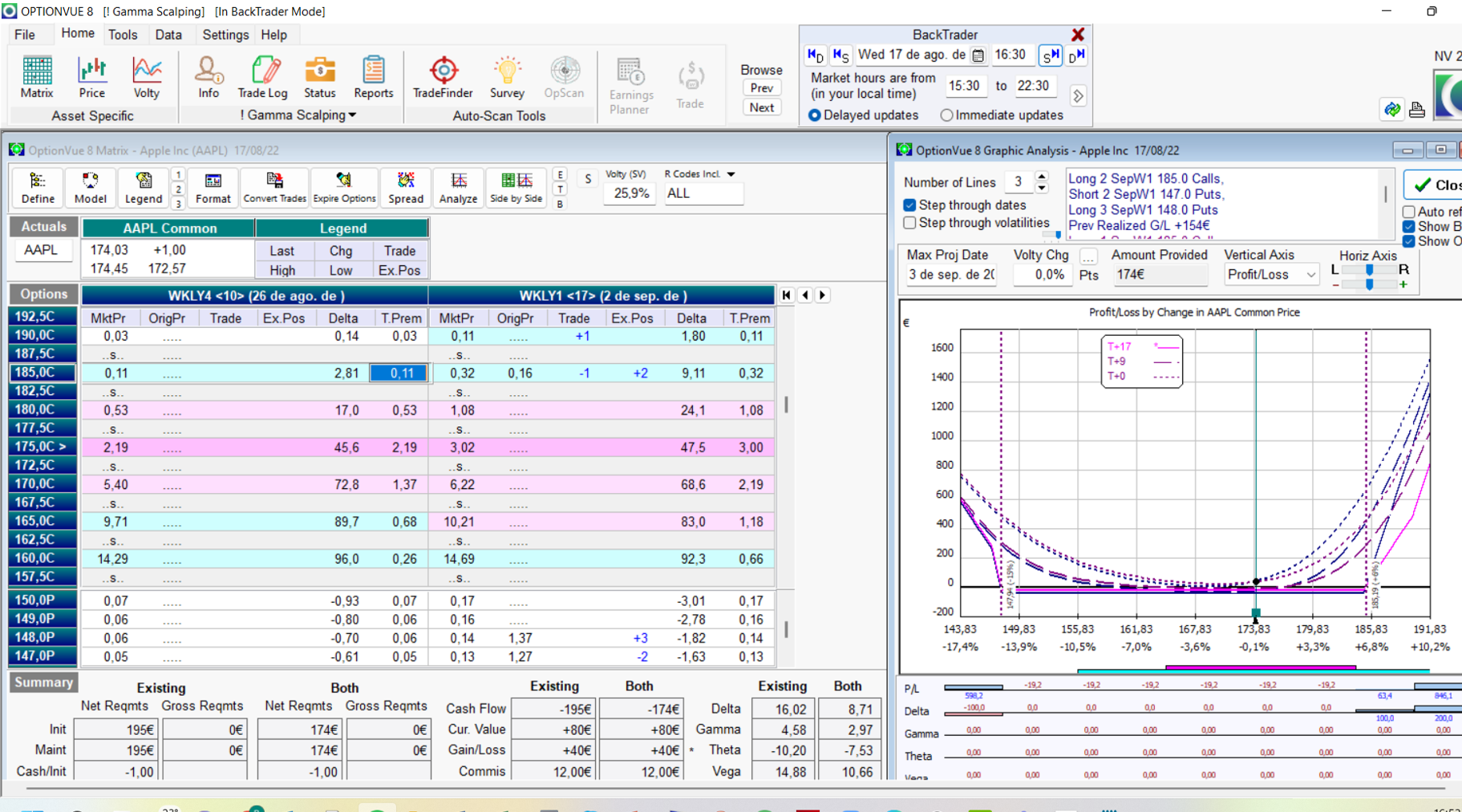Click the Browse Next button
Image resolution: width=1462 pixels, height=812 pixels.
(761, 107)
